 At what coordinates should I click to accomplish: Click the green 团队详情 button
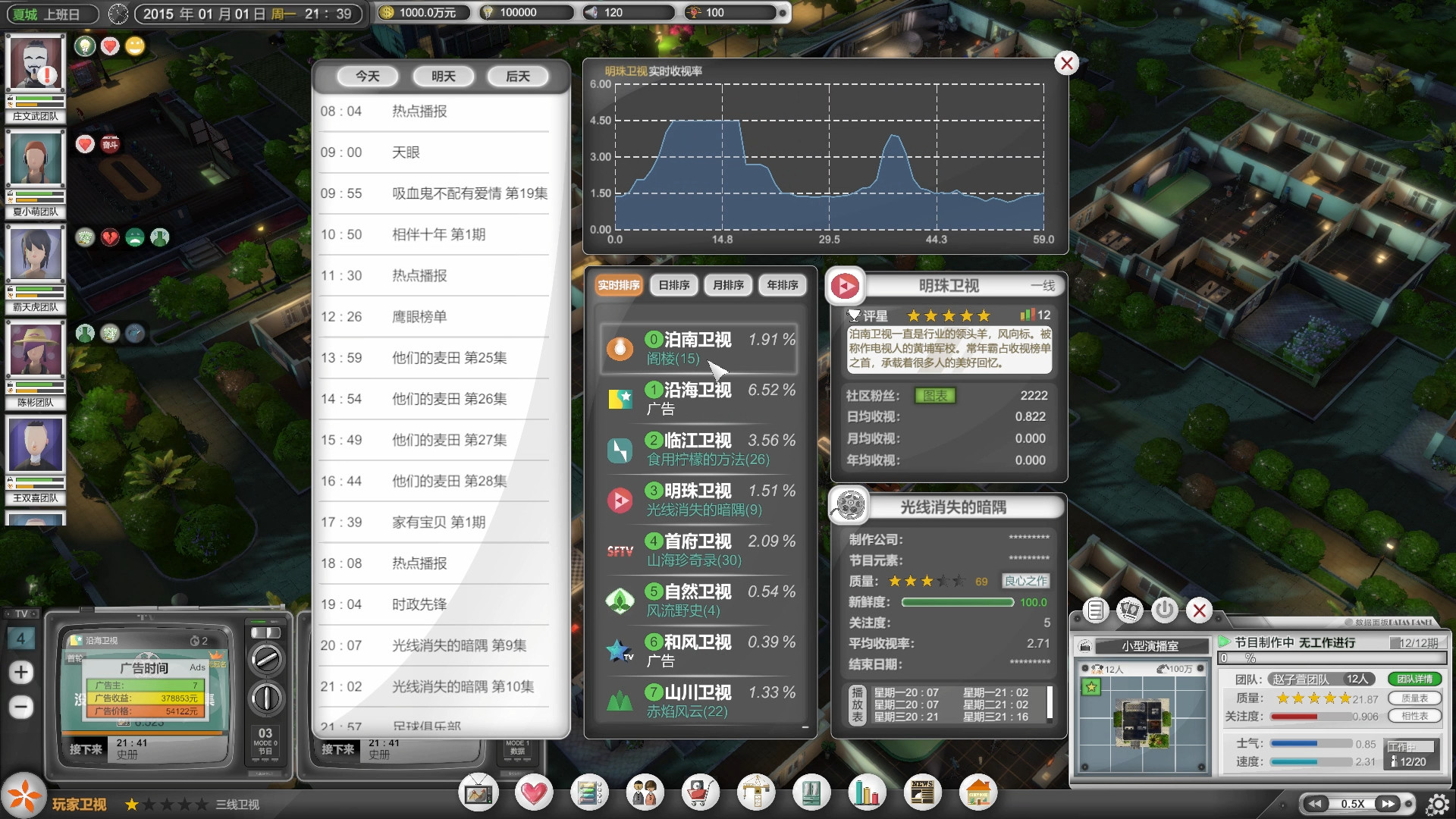(1415, 679)
